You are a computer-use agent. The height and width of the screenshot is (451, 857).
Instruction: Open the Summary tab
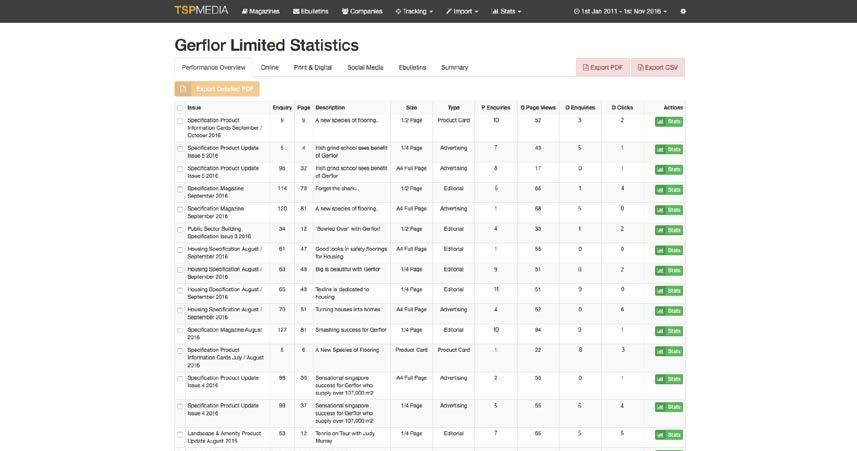455,67
